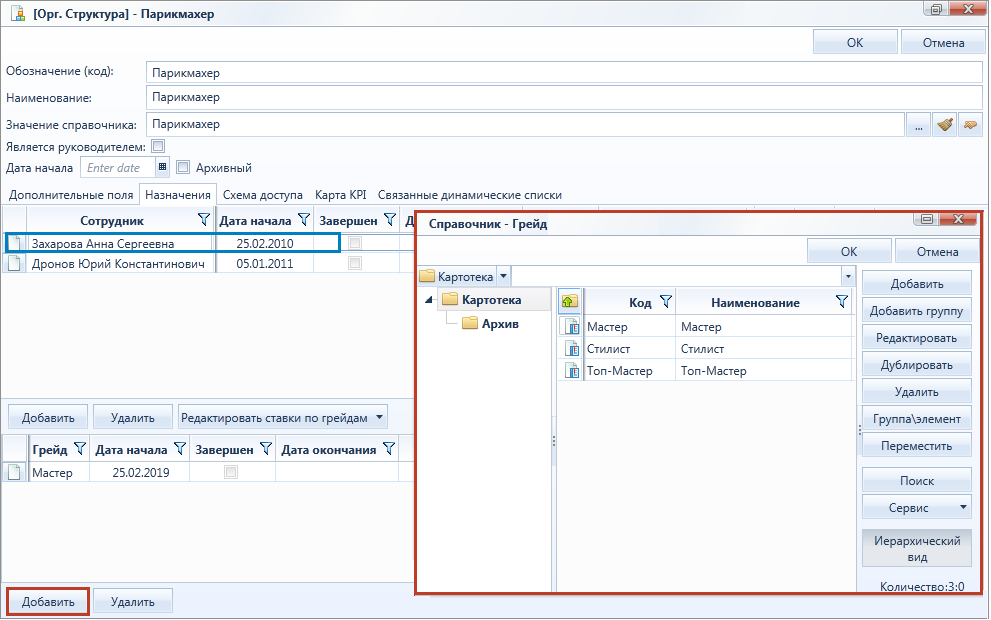Click OK in the Парикмахер window
The width and height of the screenshot is (991, 620).
(854, 42)
